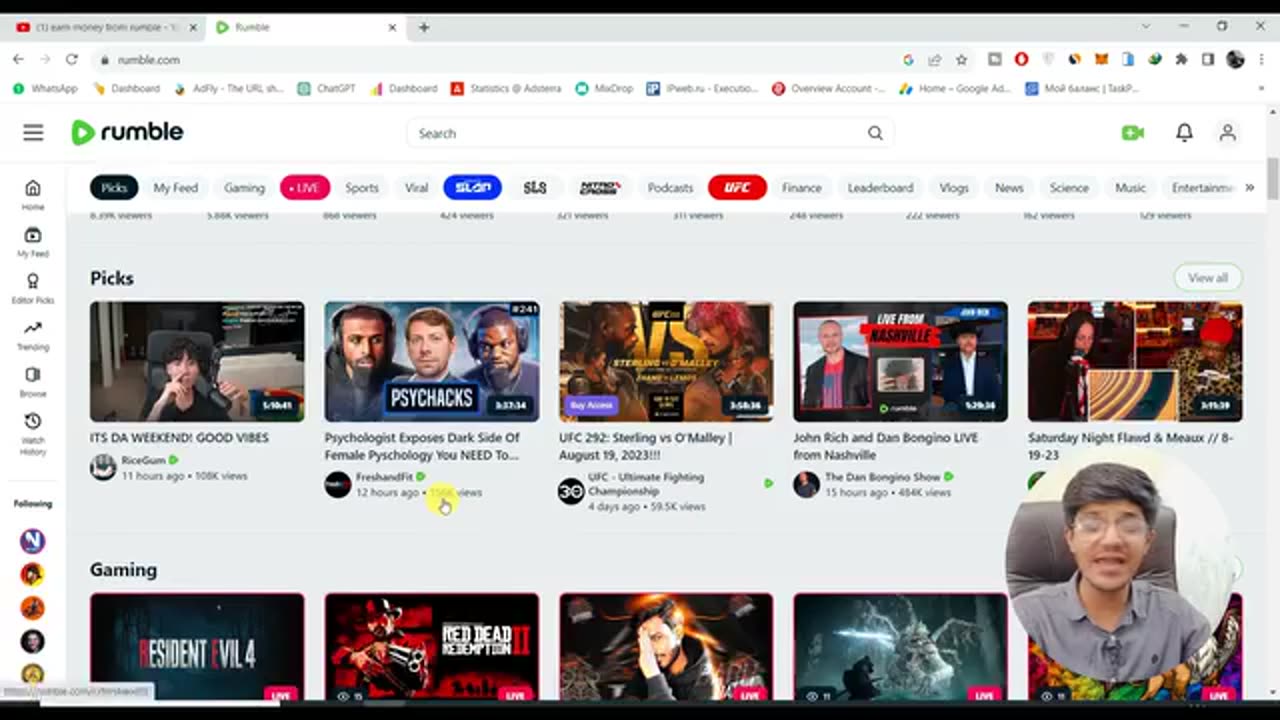The image size is (1280, 720).
Task: Click View all for Picks
Action: [1207, 277]
